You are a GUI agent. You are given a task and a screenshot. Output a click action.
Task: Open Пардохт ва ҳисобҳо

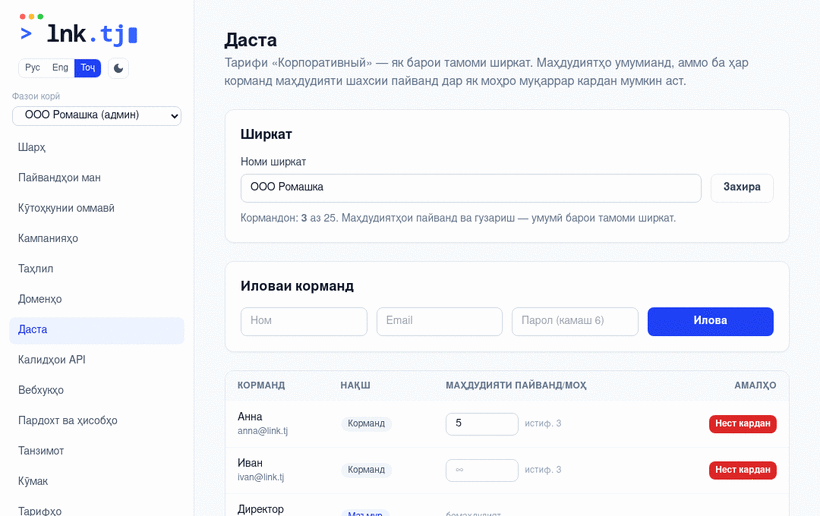pyautogui.click(x=97, y=420)
